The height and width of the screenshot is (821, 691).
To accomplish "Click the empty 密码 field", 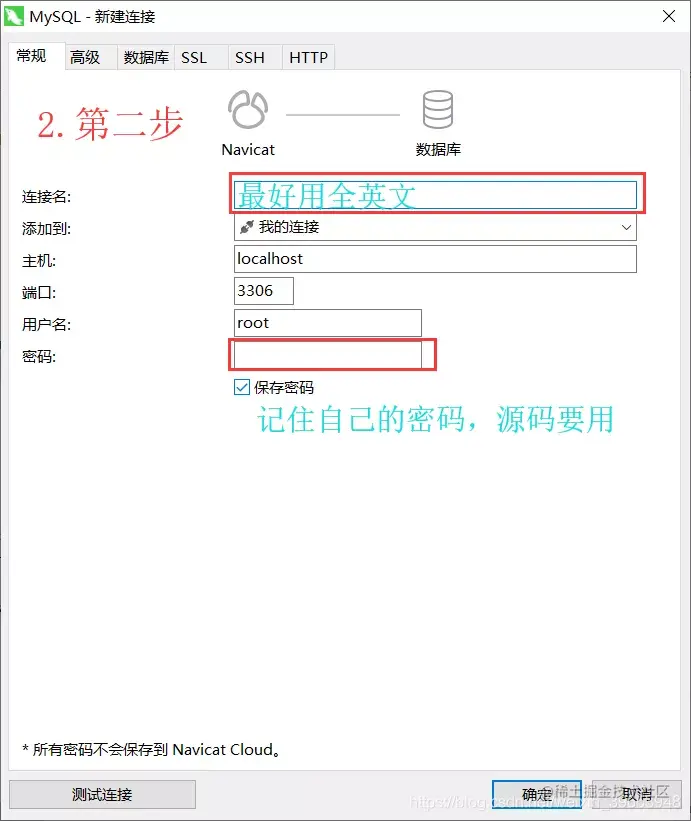I will pos(328,355).
